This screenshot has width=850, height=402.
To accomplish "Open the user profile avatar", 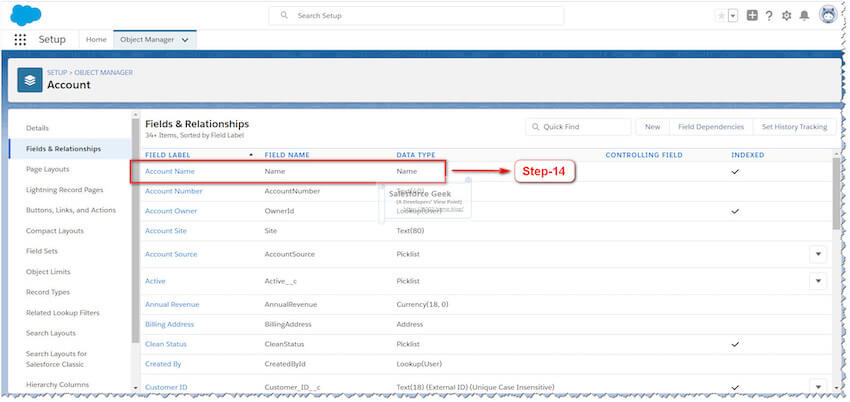I will click(x=828, y=15).
